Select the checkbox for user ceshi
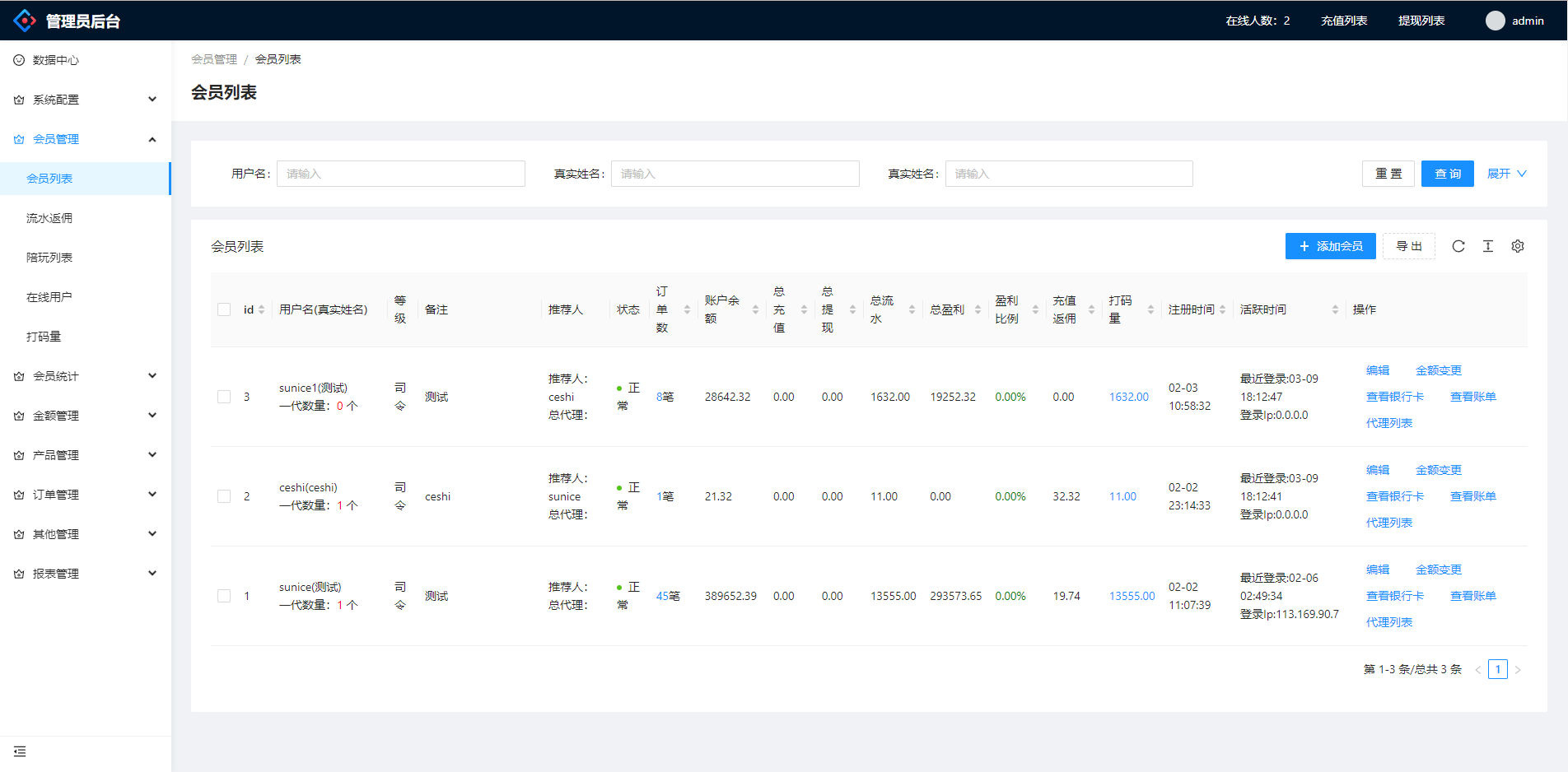Screen dimensions: 1568x772 tap(224, 496)
